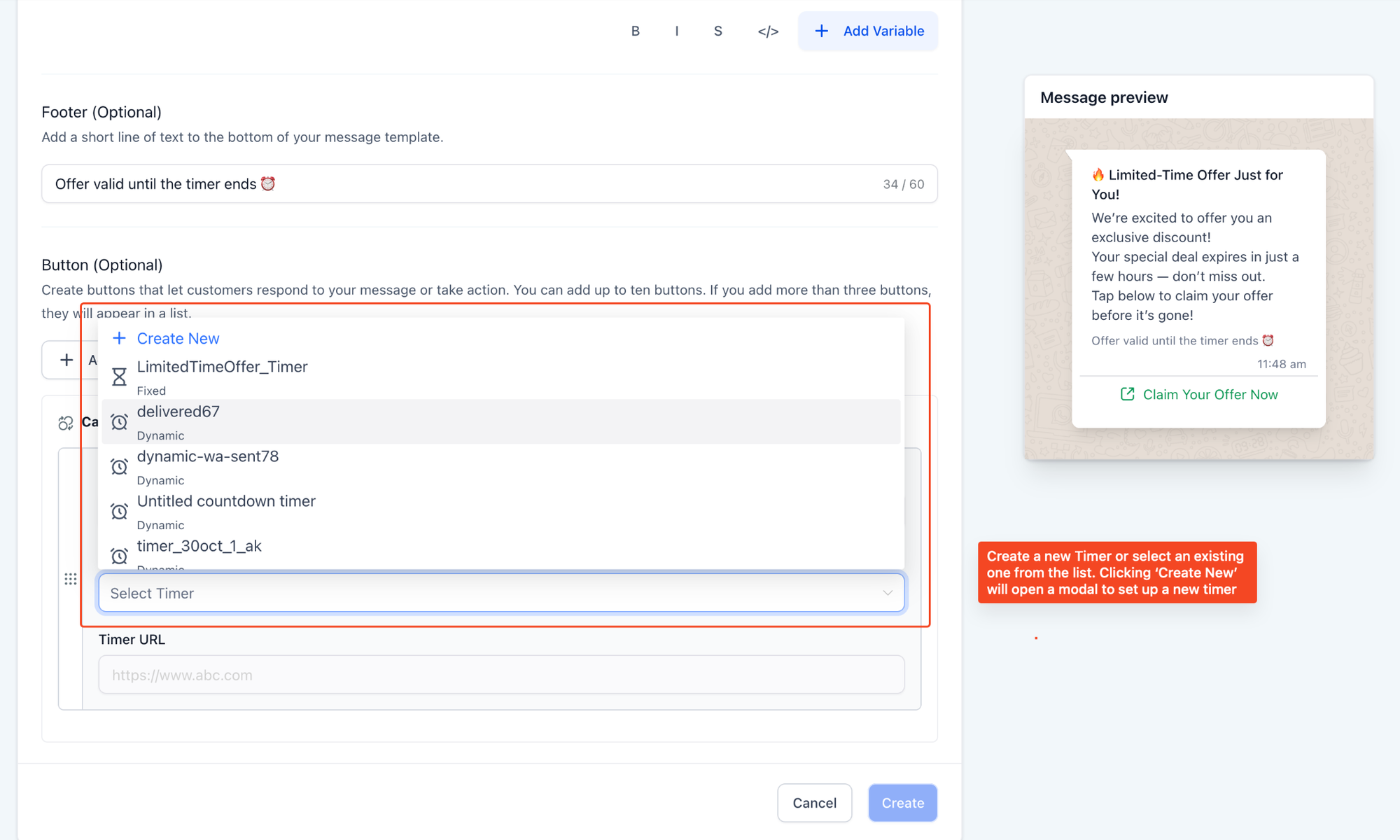Insert code formatting with the </> icon
The height and width of the screenshot is (840, 1400).
(x=767, y=31)
